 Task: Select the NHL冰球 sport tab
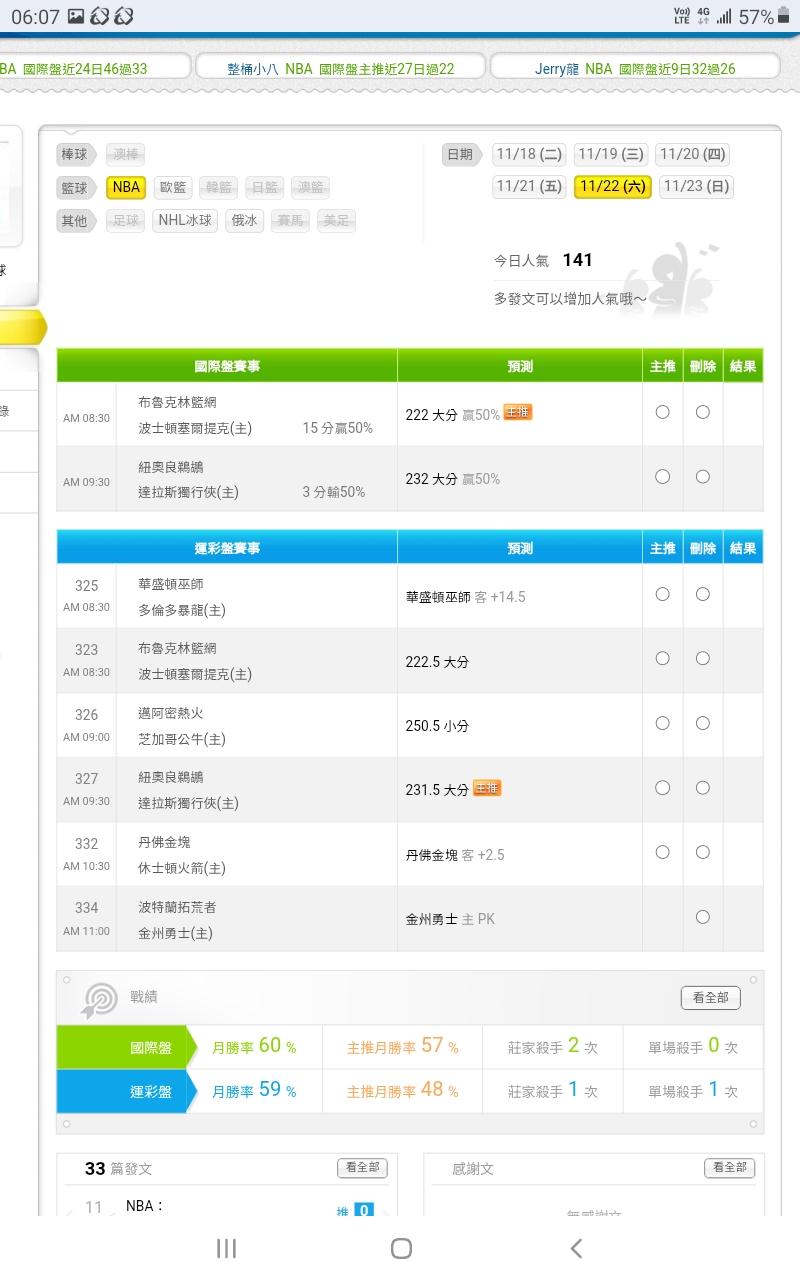point(185,220)
